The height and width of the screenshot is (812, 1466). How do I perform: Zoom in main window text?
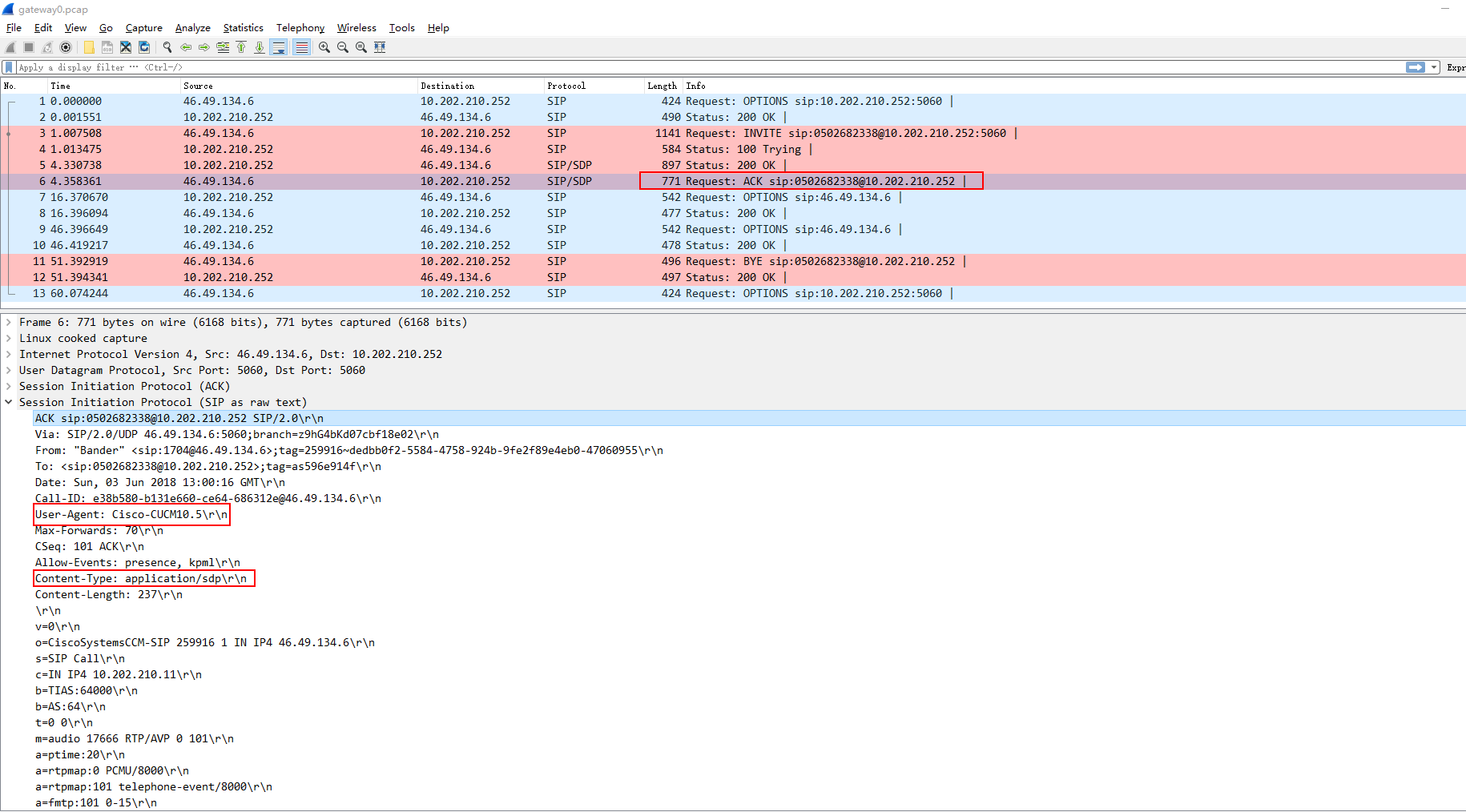(x=324, y=47)
